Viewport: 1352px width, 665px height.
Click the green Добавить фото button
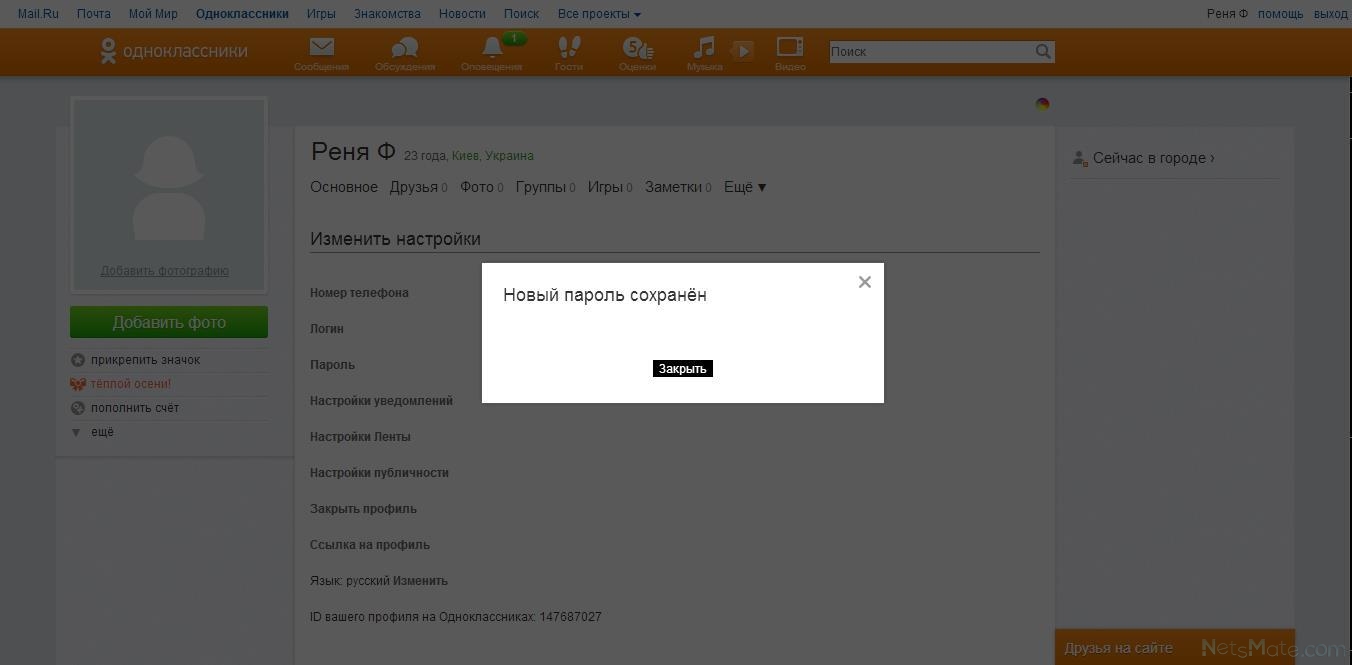(169, 322)
